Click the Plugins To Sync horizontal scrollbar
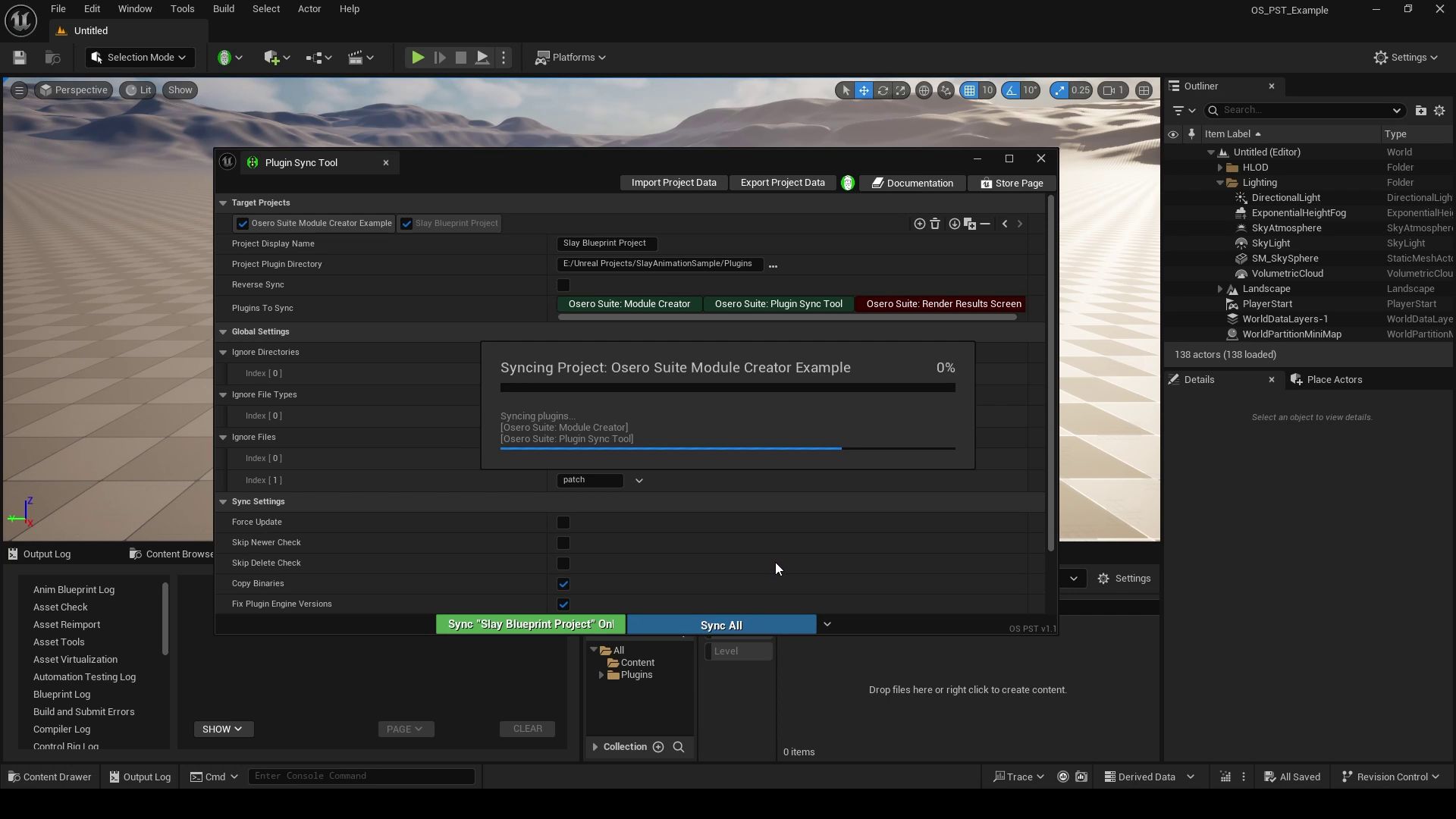The width and height of the screenshot is (1456, 819). pos(787,317)
